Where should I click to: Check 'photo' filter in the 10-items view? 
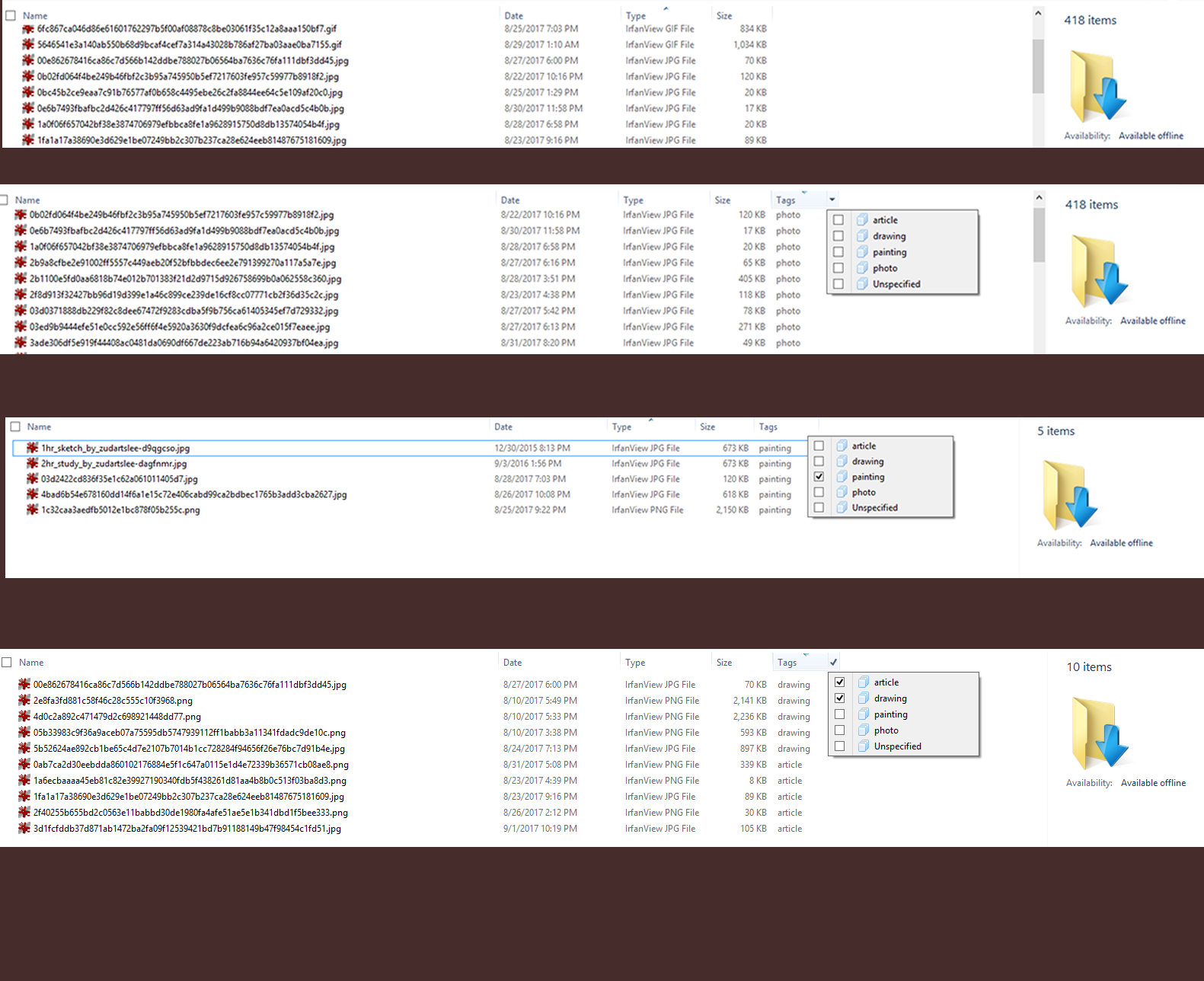(839, 730)
